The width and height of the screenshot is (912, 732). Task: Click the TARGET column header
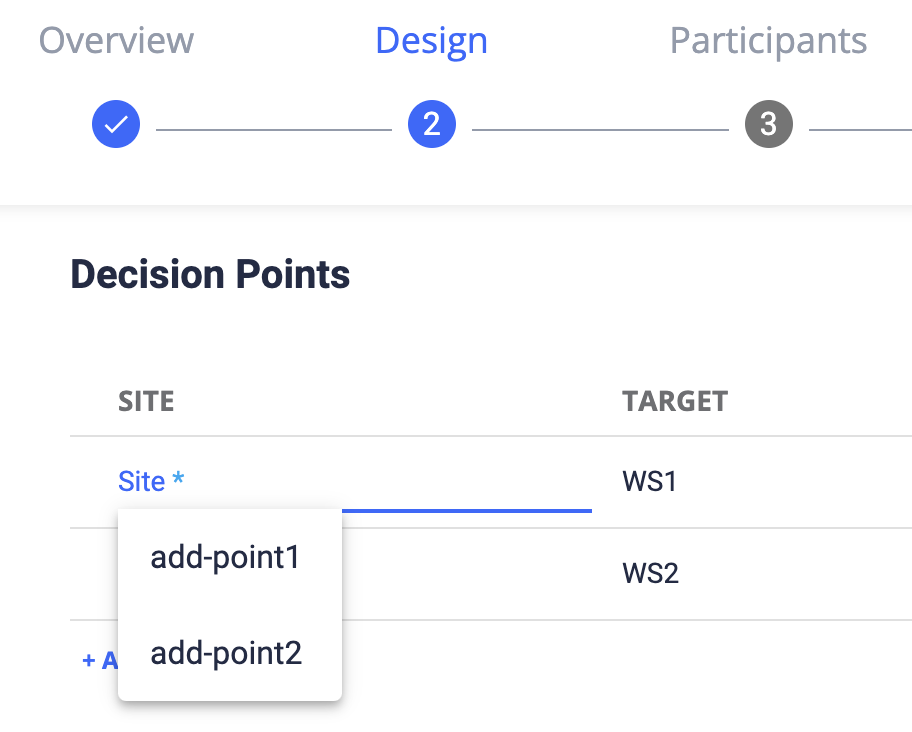click(675, 400)
